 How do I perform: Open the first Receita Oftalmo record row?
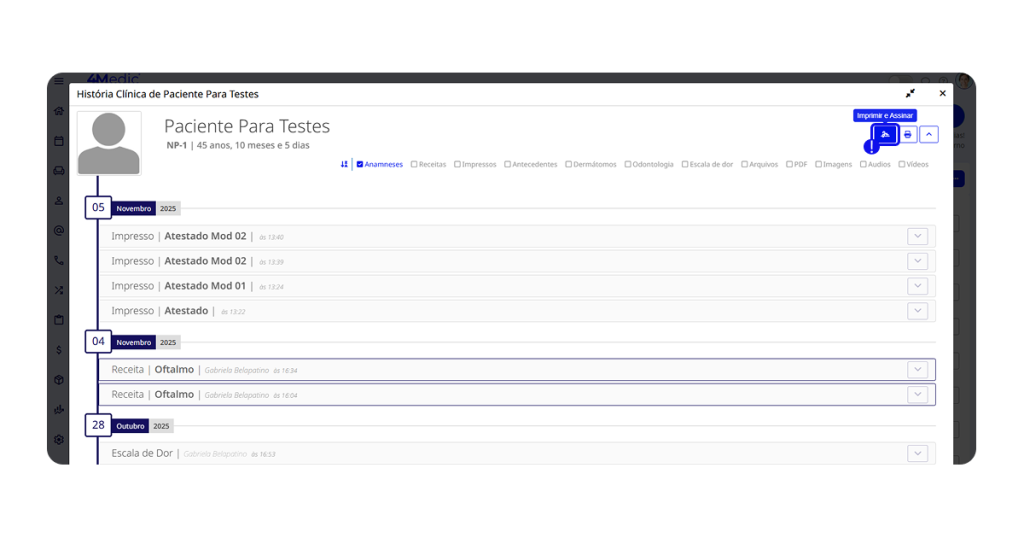click(x=500, y=370)
